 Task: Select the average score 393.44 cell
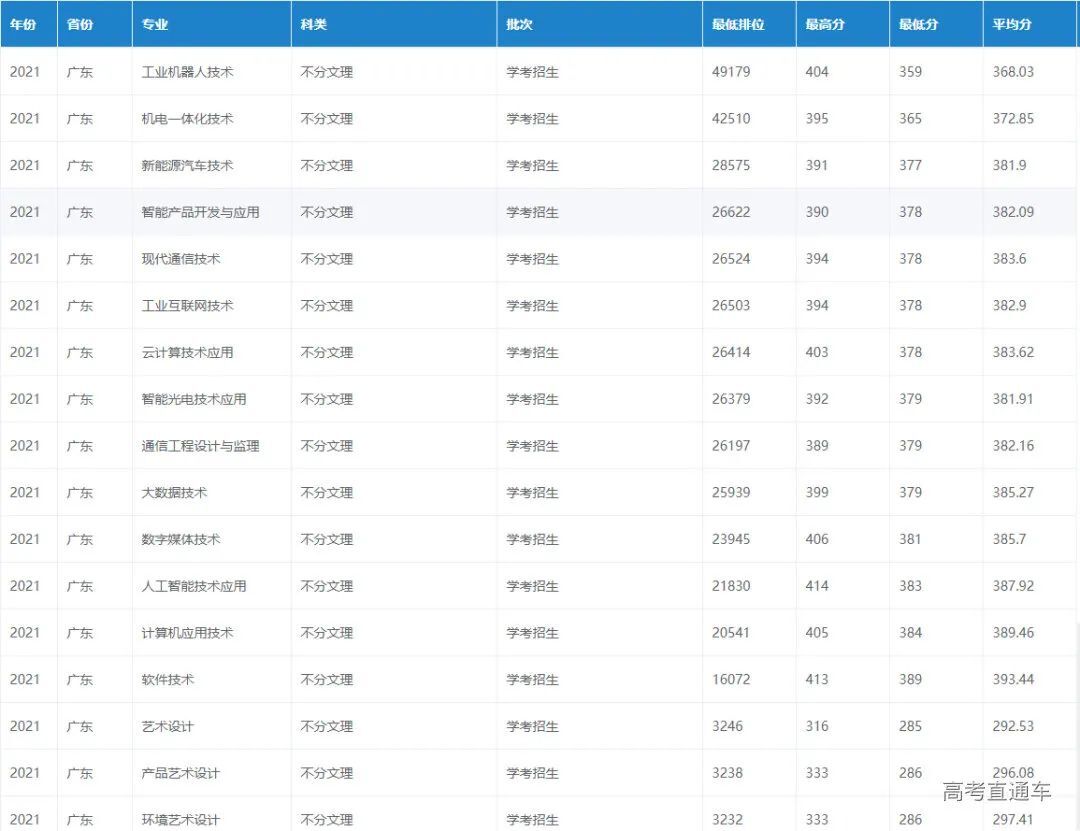coord(1013,680)
